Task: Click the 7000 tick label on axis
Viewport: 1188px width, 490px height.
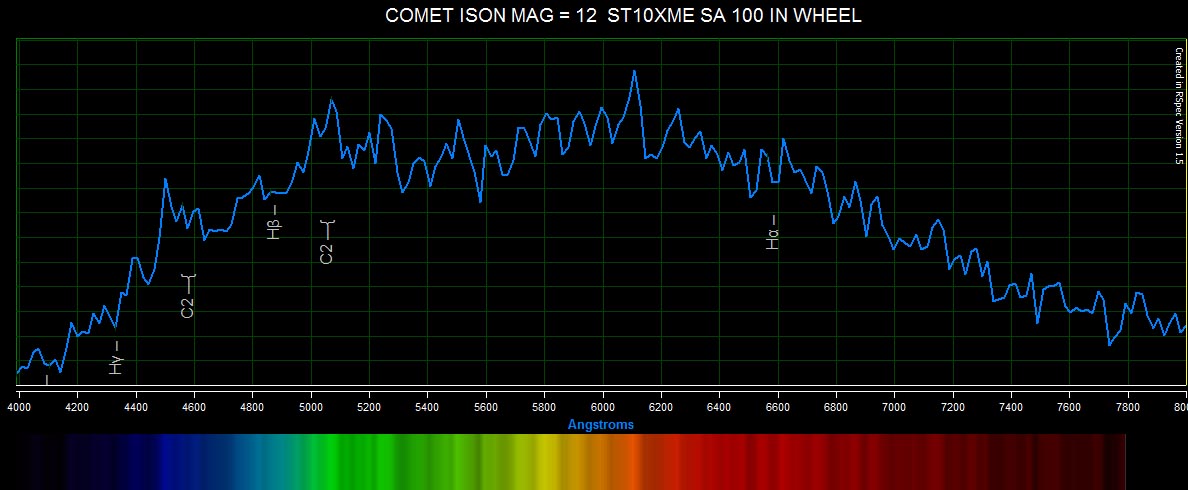Action: pyautogui.click(x=894, y=407)
